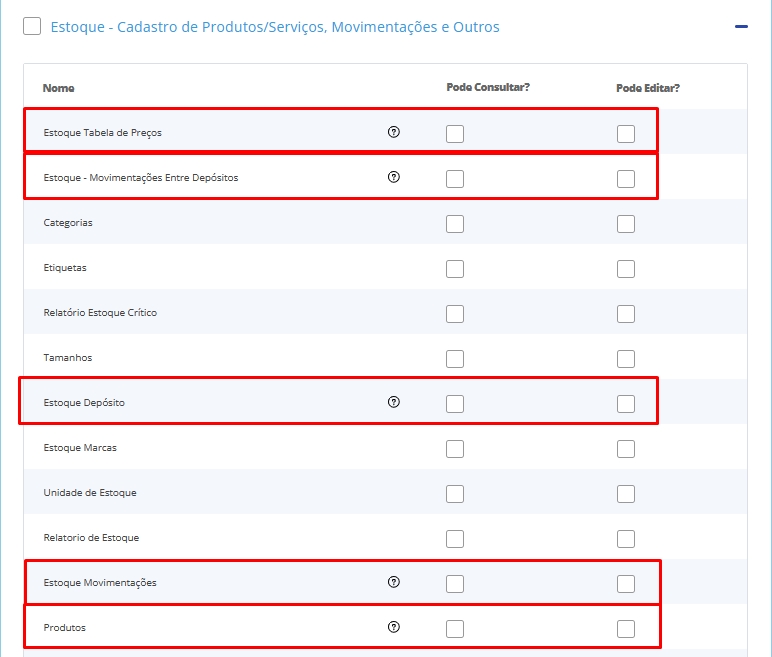
Task: Tick Pode Editar for Etiquetas
Action: click(x=626, y=269)
